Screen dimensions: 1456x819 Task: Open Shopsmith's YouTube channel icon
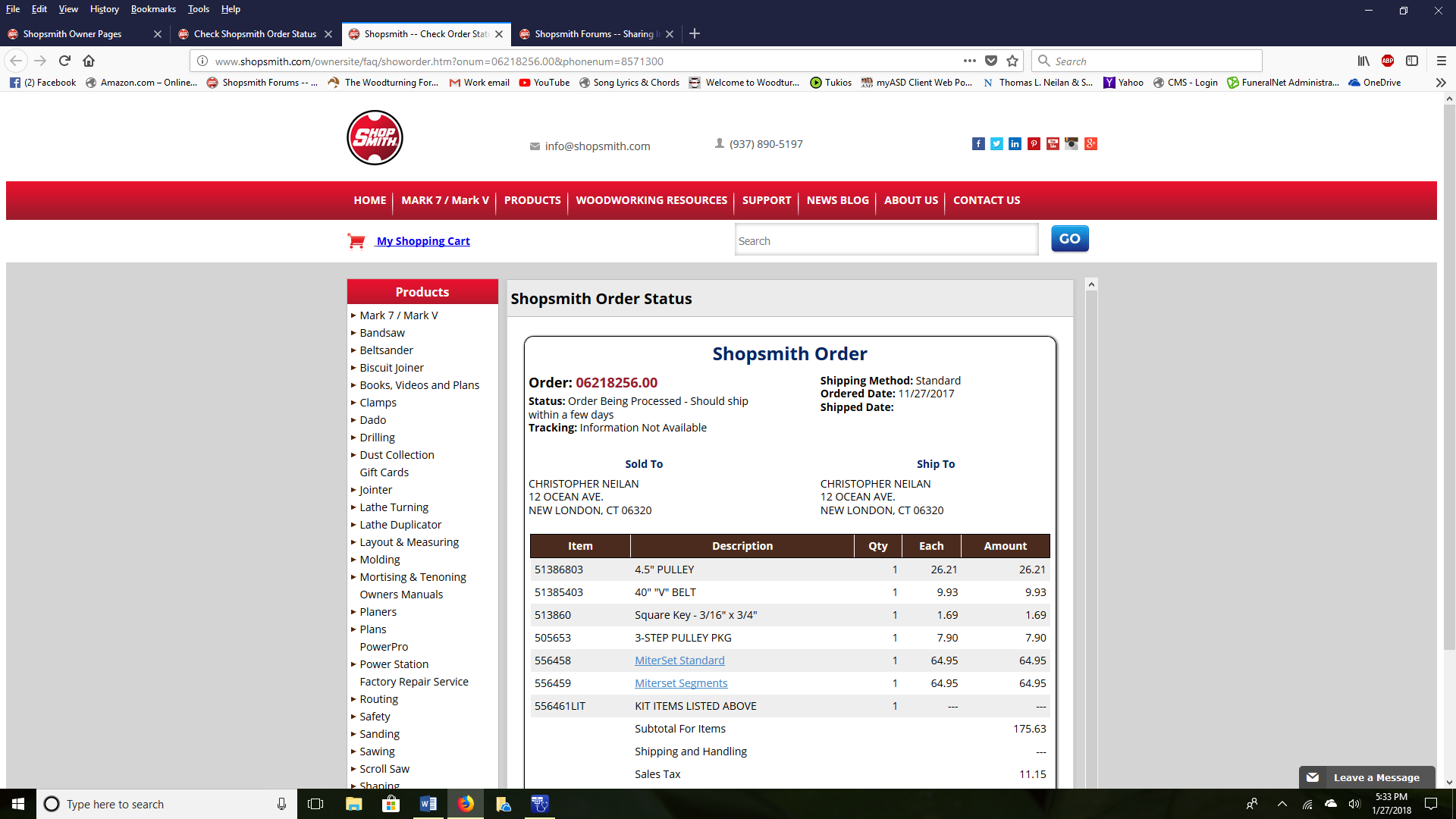point(1053,144)
